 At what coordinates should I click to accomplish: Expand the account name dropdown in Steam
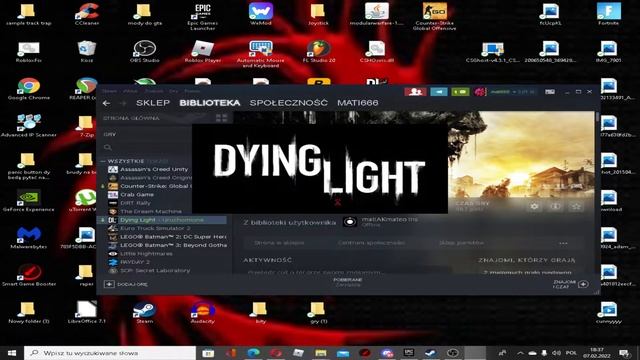pos(512,92)
